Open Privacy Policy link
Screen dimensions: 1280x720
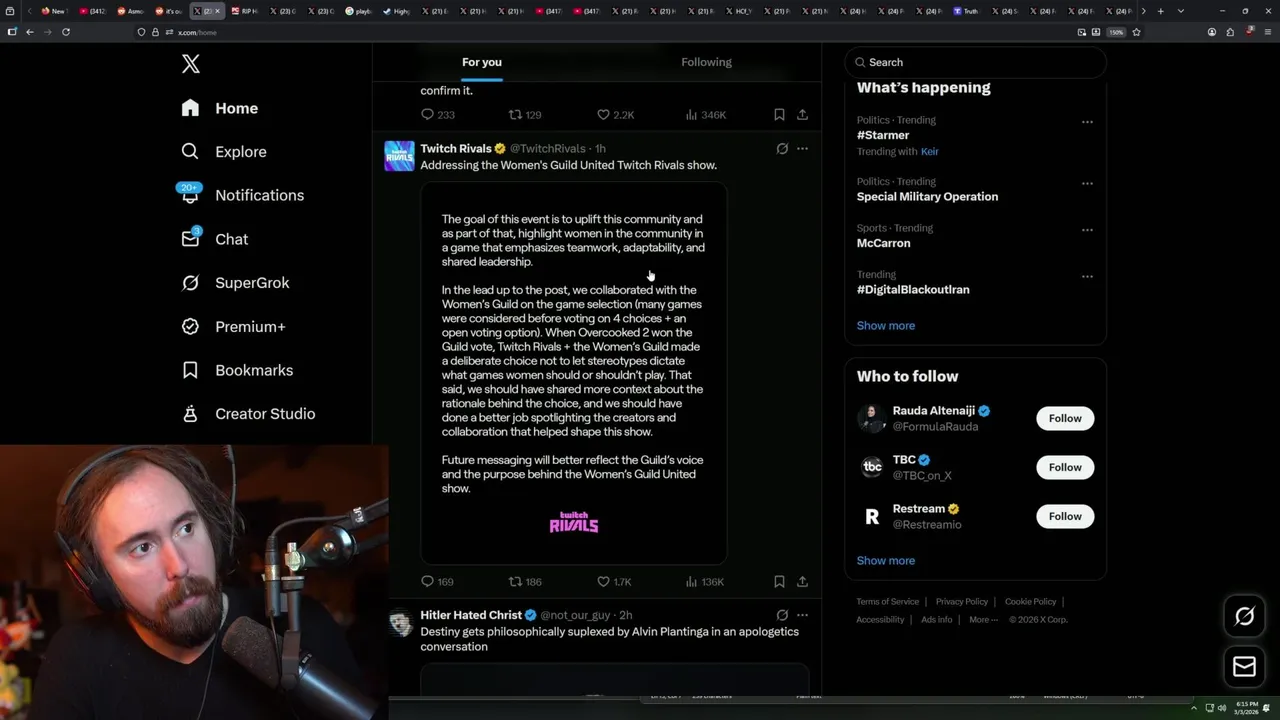(x=961, y=602)
